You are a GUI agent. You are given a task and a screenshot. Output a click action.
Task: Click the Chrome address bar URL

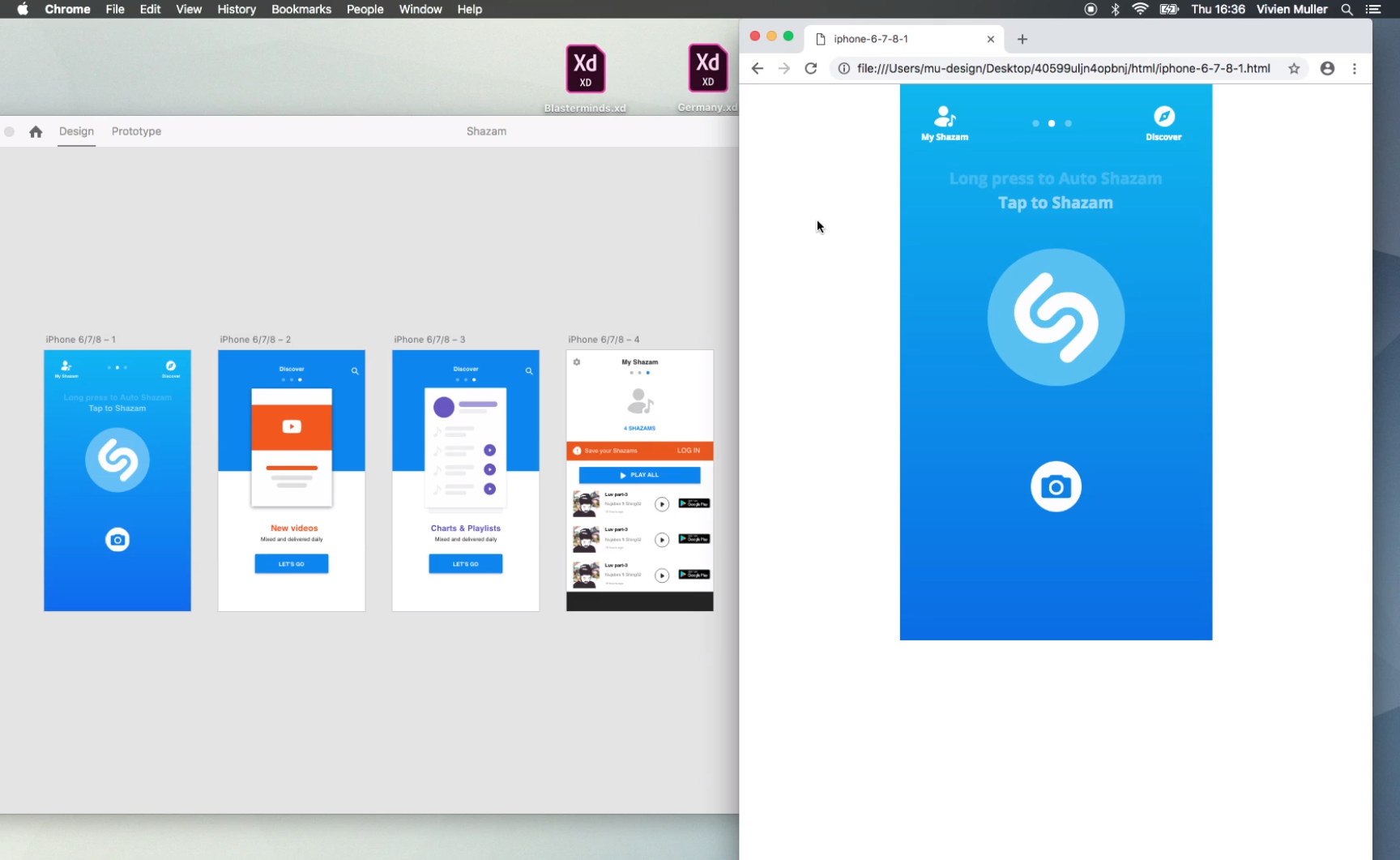(x=1063, y=69)
